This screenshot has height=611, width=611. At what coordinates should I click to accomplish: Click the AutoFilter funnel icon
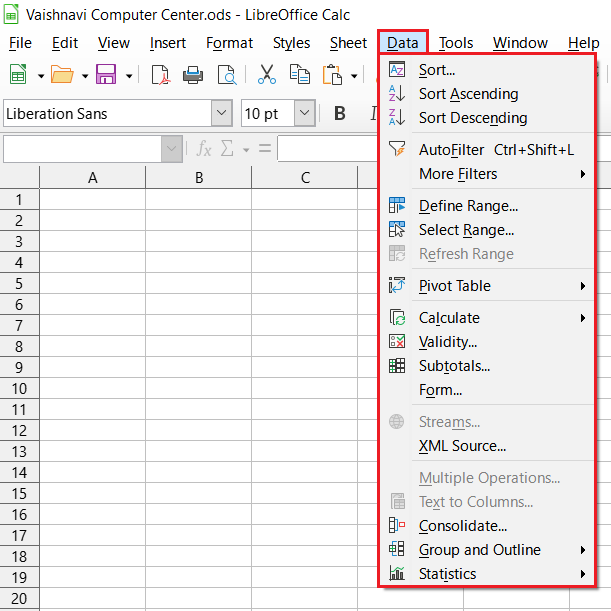(x=397, y=149)
